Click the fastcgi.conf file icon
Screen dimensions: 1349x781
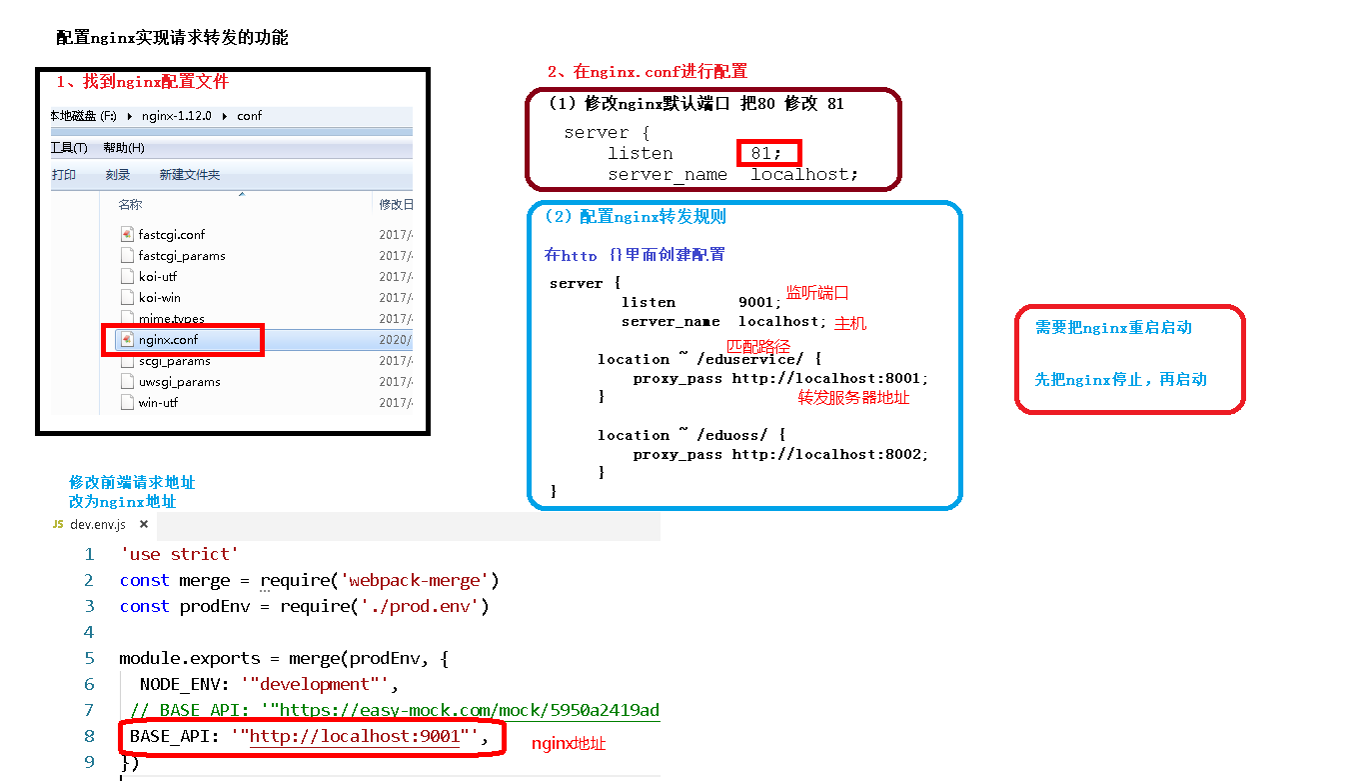coord(128,235)
